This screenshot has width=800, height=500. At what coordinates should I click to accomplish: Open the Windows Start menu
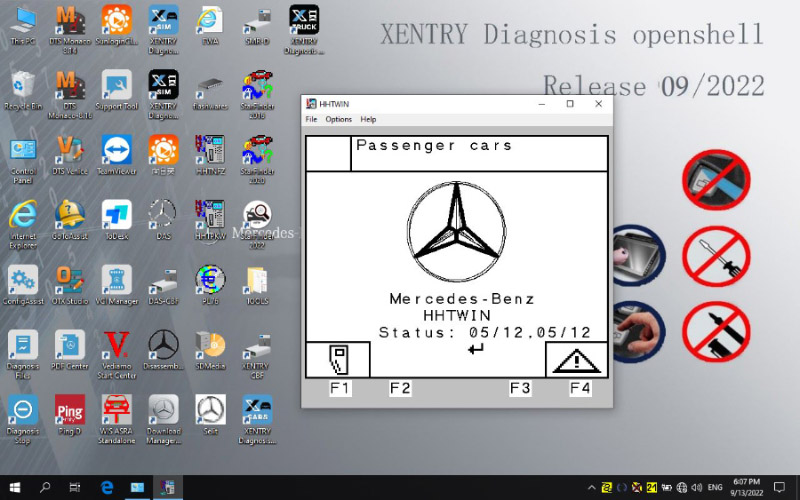pyautogui.click(x=14, y=487)
